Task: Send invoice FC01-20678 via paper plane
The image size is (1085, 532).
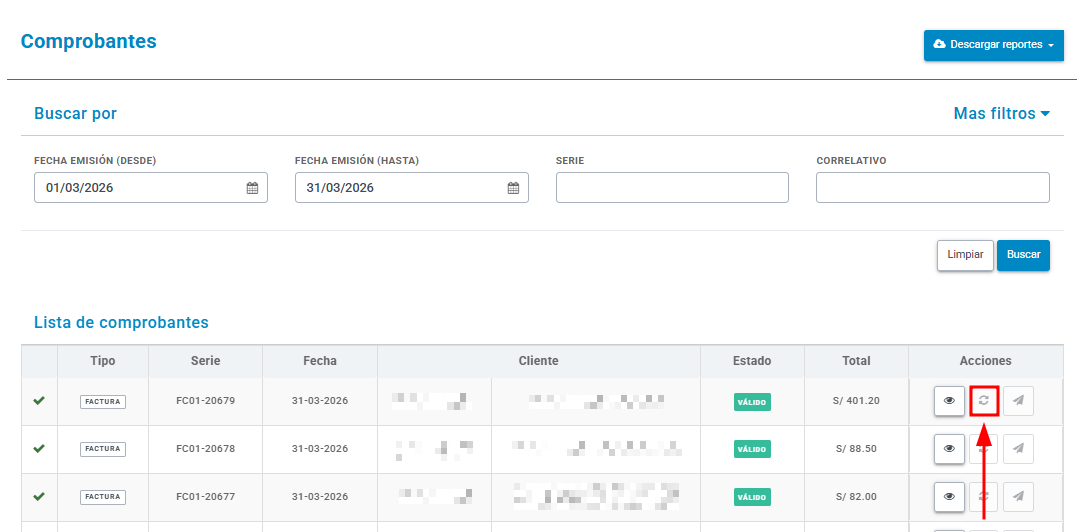Action: click(x=1018, y=449)
